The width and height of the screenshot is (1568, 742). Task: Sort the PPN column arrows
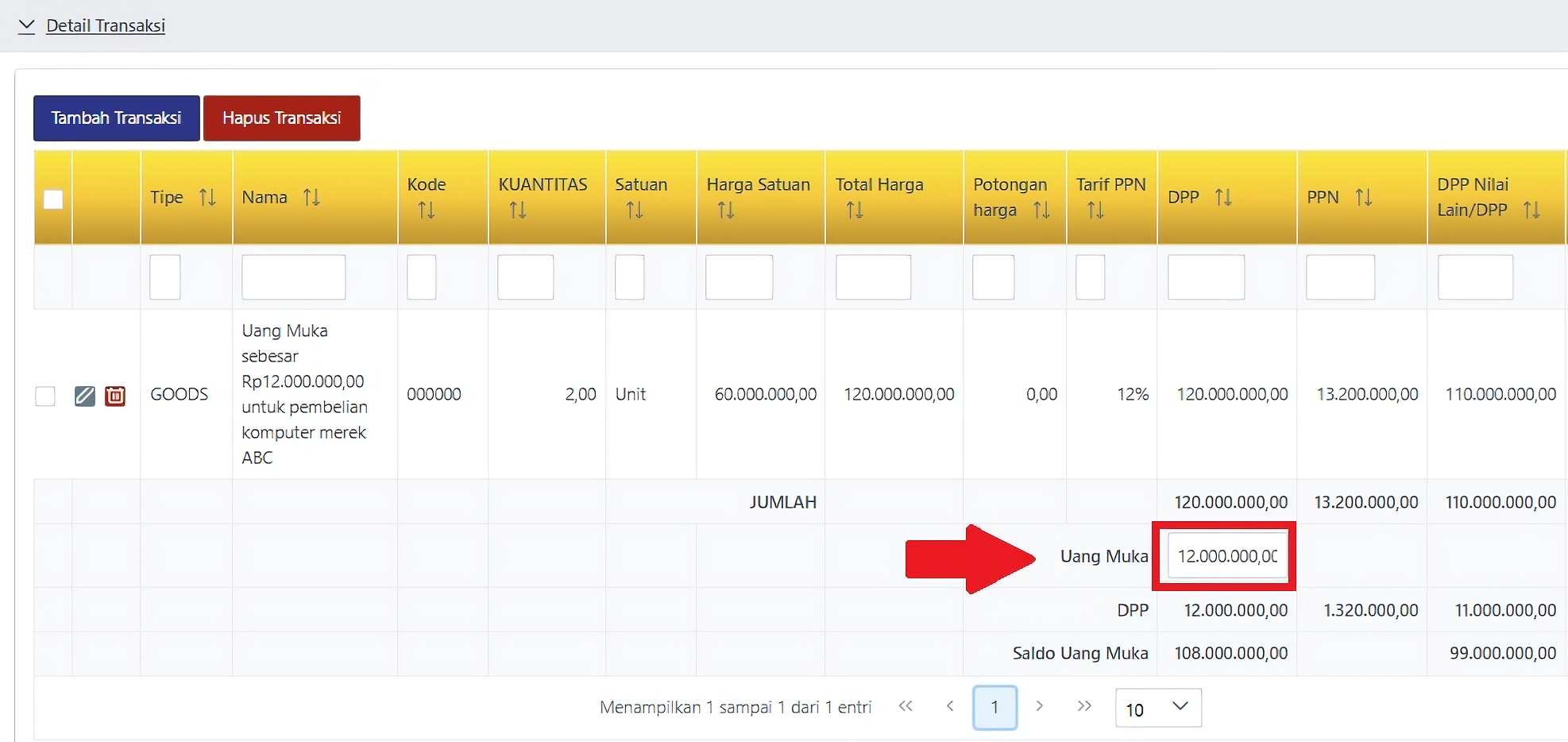(x=1363, y=197)
